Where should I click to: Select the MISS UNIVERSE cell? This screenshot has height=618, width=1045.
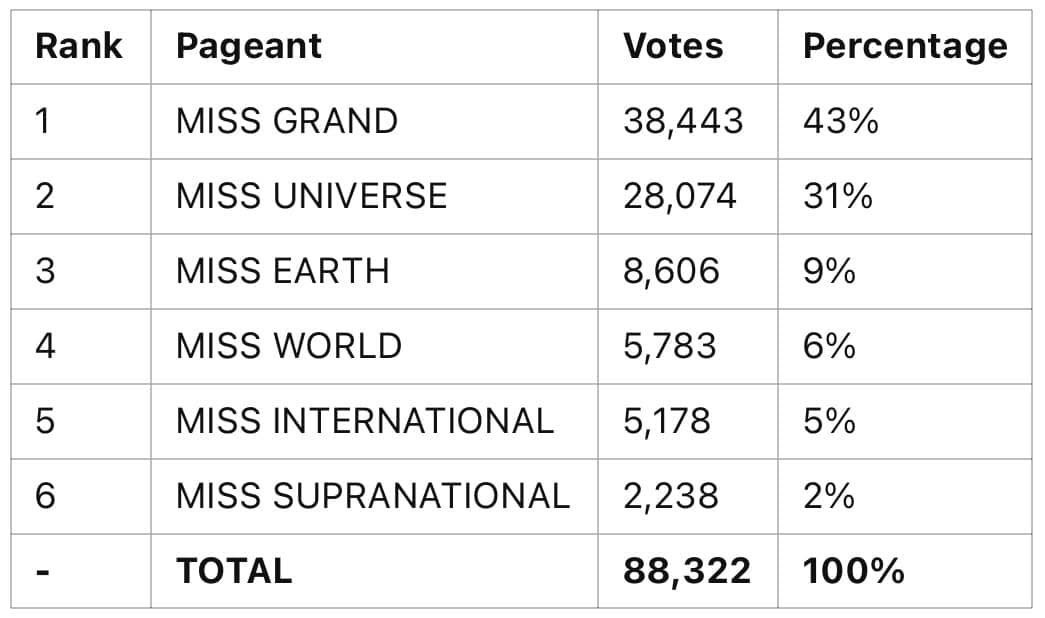coord(311,196)
